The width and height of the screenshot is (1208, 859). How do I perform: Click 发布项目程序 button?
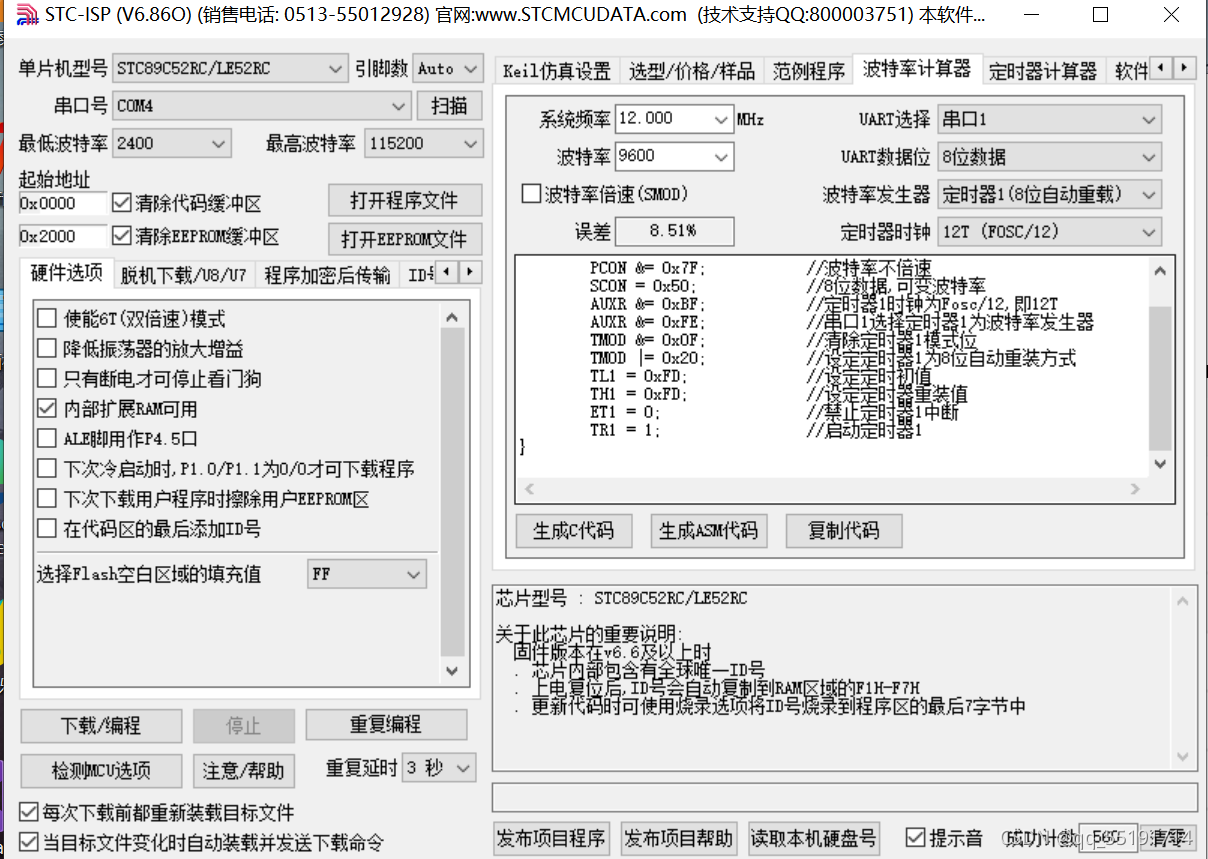(x=551, y=838)
